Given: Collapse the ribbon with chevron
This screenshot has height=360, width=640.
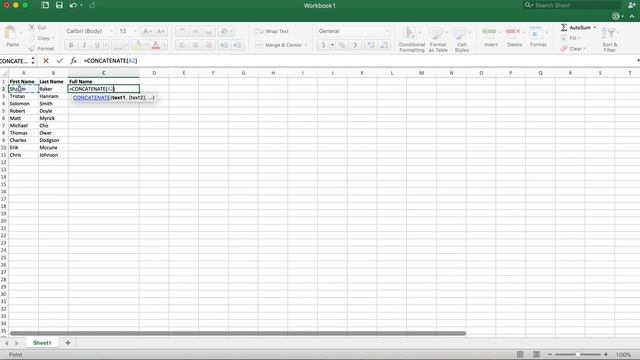Looking at the screenshot, I should 632,16.
